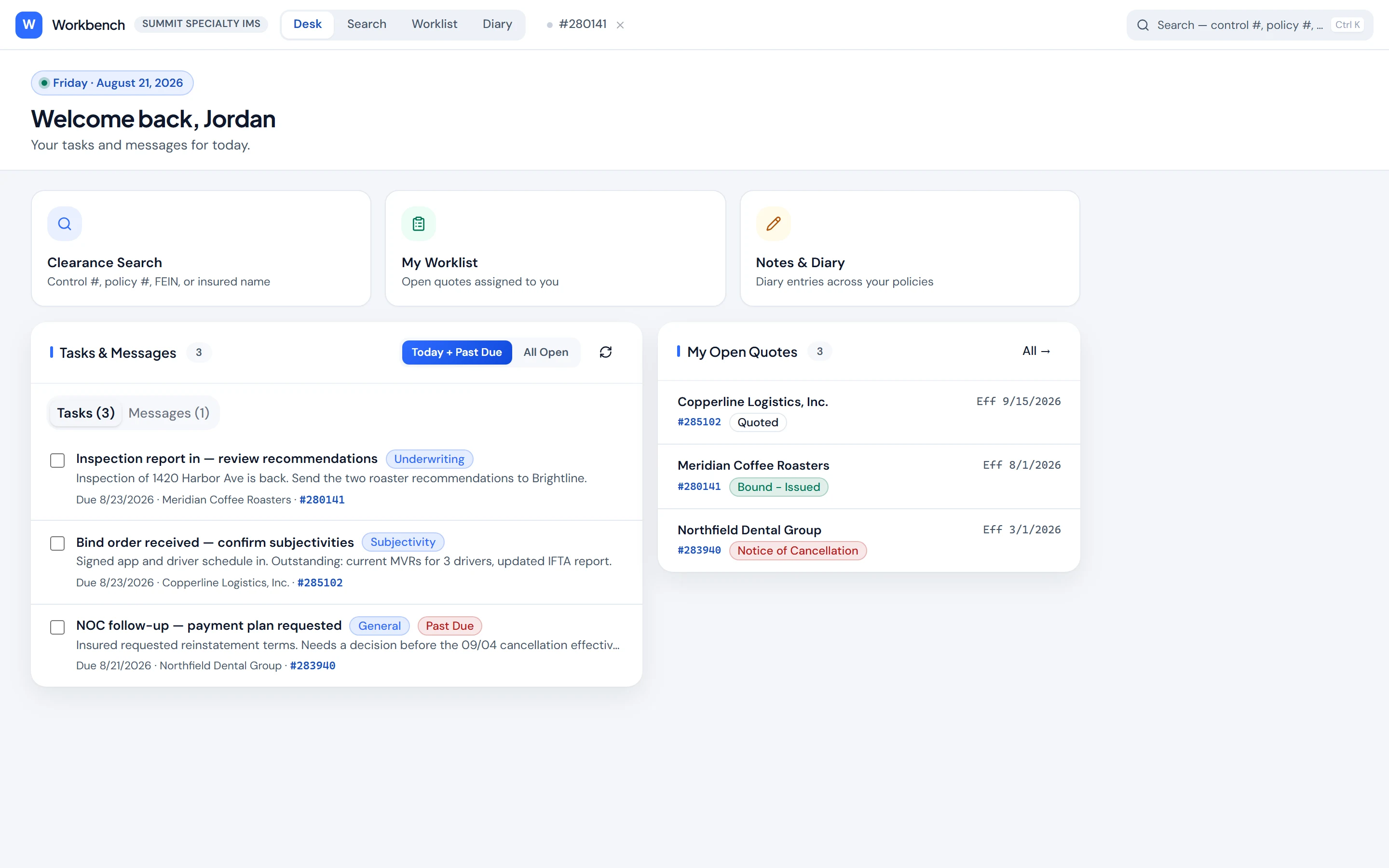Open #283940 in My Open Quotes

[699, 550]
